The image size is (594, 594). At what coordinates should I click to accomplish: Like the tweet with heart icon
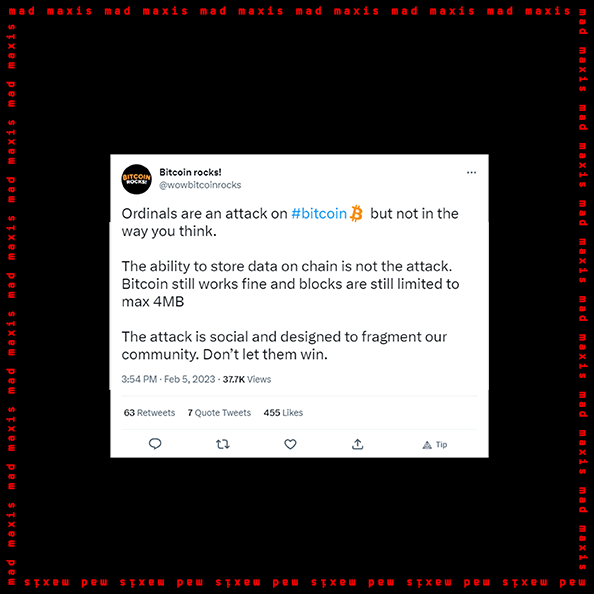[290, 444]
